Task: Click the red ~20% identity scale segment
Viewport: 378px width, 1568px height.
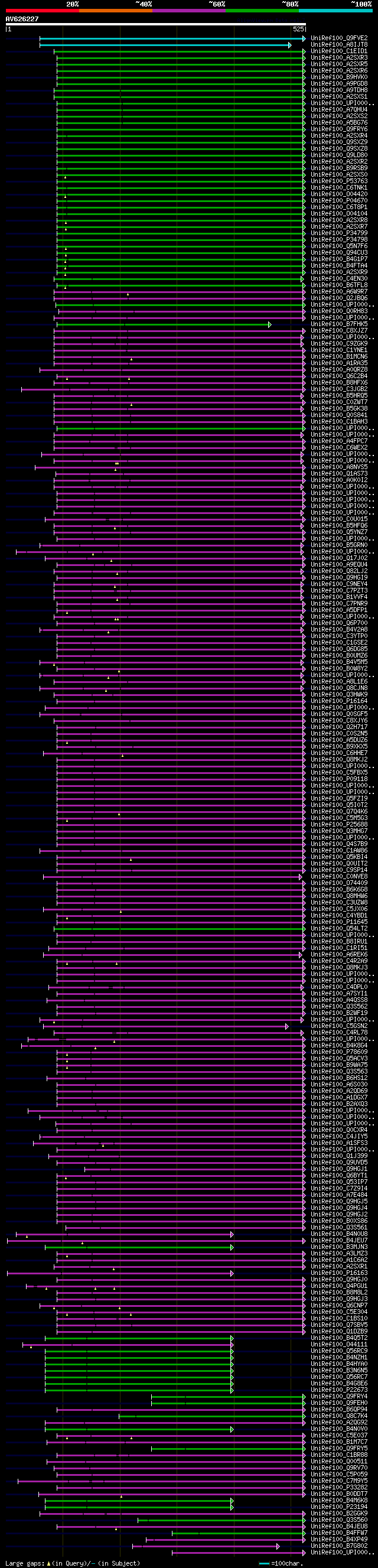Action: tap(42, 11)
